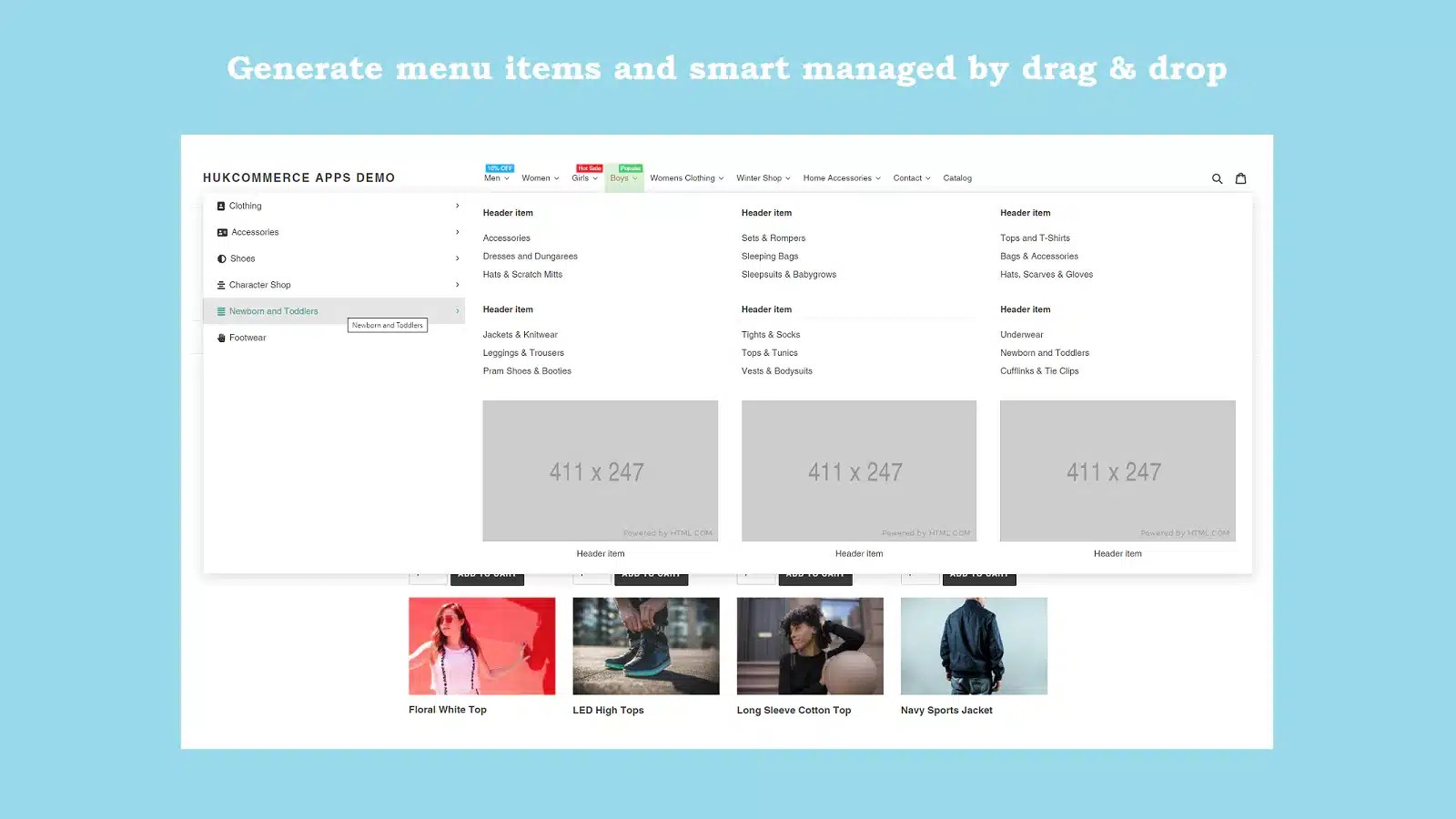Click the Clothing category icon
Screen dimensions: 1456x819
click(220, 206)
